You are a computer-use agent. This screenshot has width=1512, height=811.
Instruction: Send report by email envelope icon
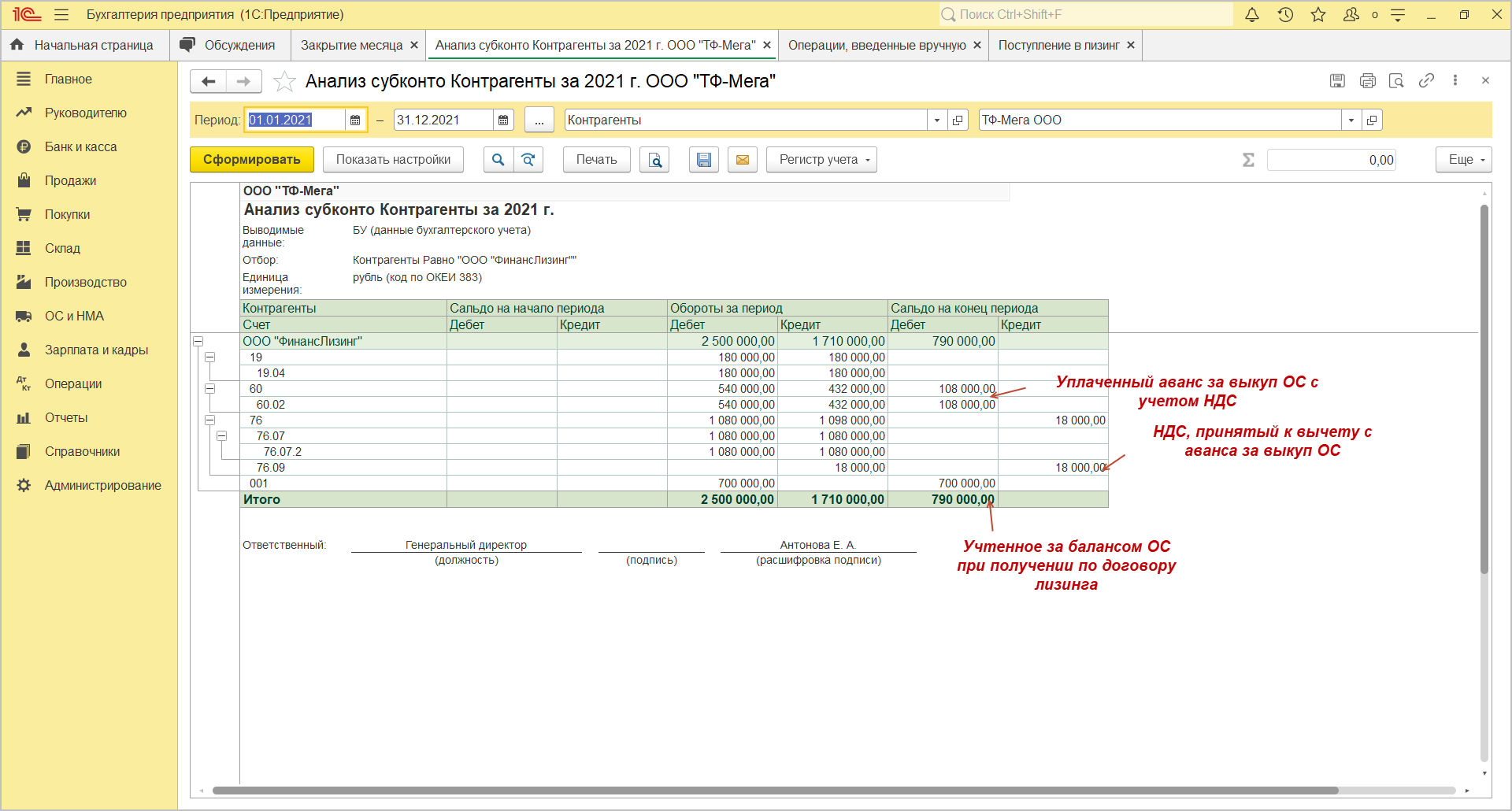click(742, 160)
